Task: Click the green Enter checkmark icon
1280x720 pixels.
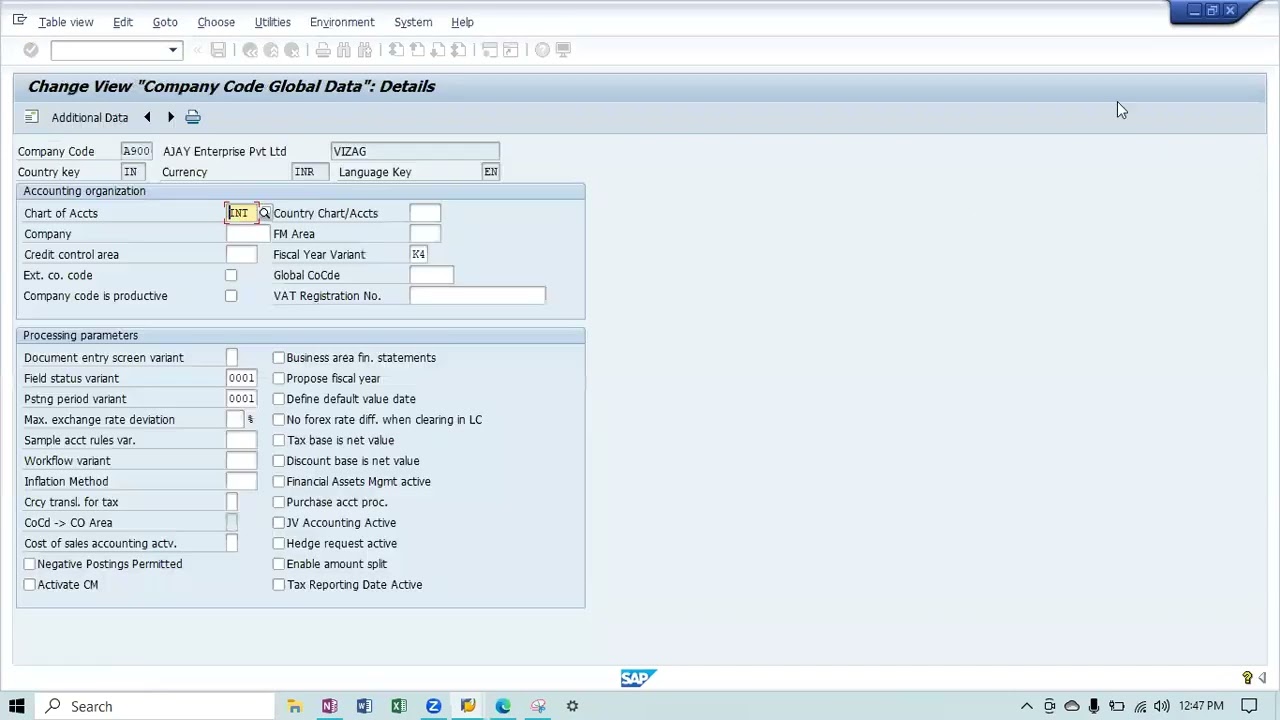Action: (30, 50)
